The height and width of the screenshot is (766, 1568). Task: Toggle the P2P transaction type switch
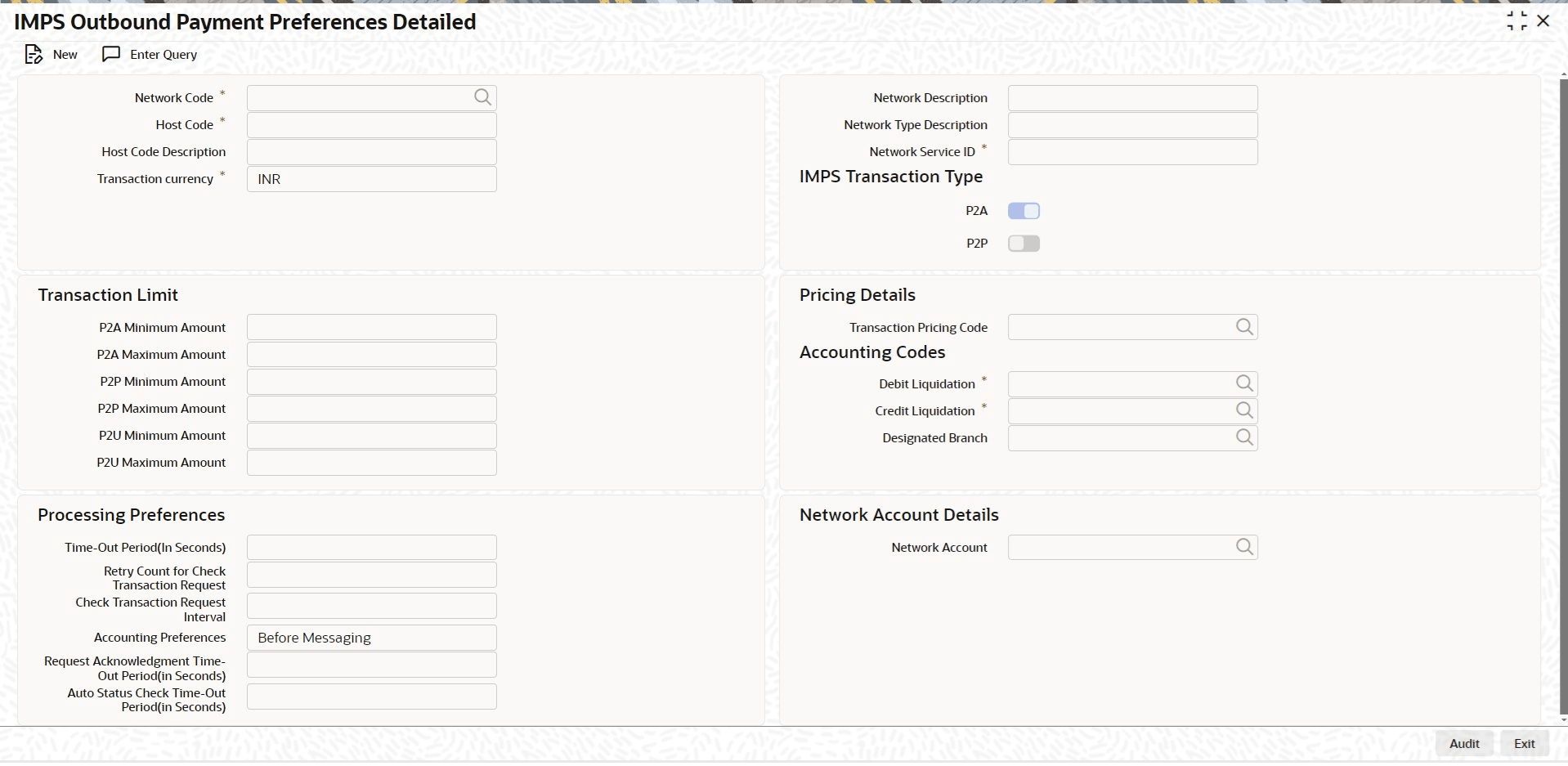[x=1024, y=244]
